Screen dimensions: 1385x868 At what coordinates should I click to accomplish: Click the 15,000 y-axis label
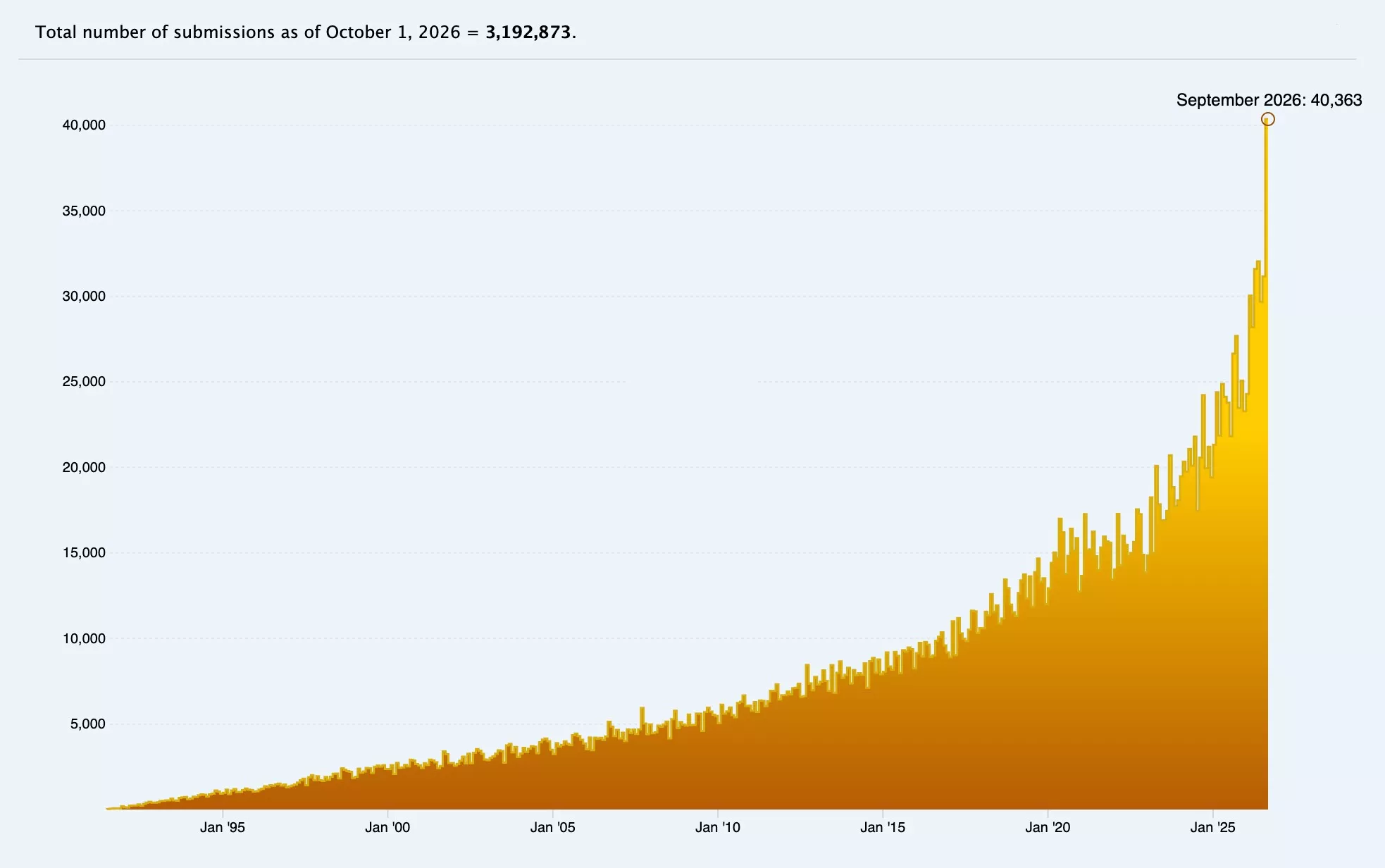[84, 552]
